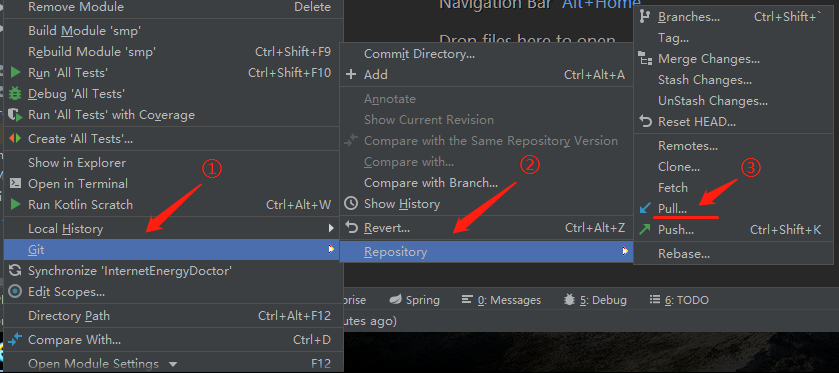Viewport: 839px width, 373px height.
Task: Click the Show History clock icon
Action: (350, 203)
